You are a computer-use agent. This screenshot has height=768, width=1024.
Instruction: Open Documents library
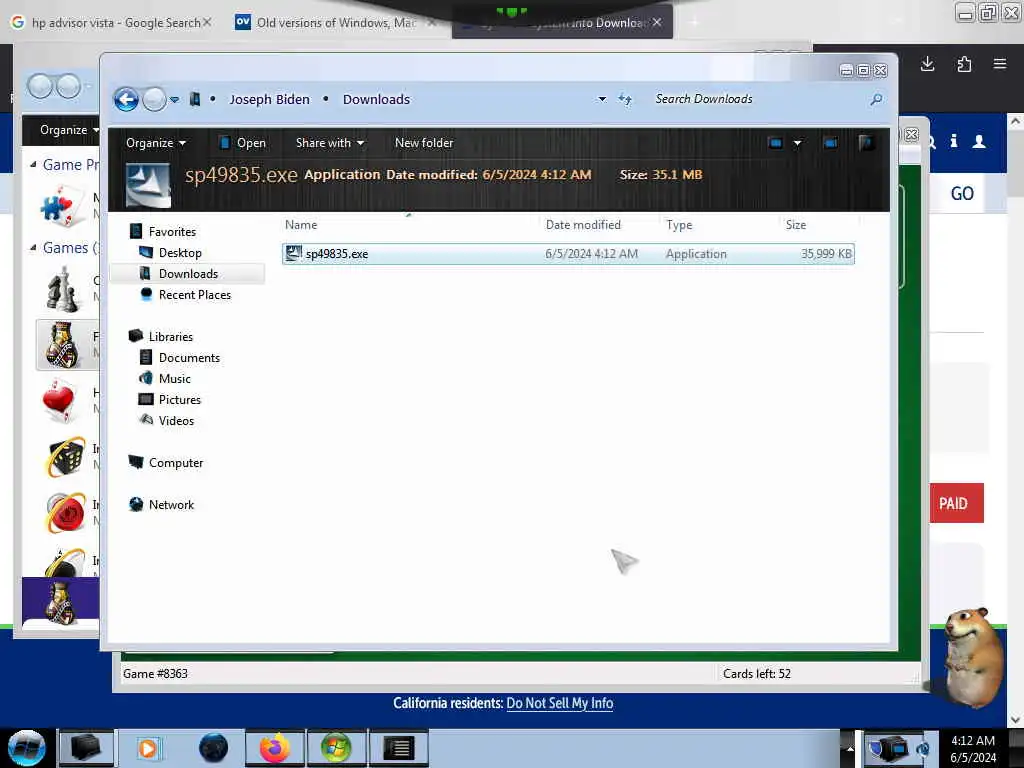(x=189, y=357)
